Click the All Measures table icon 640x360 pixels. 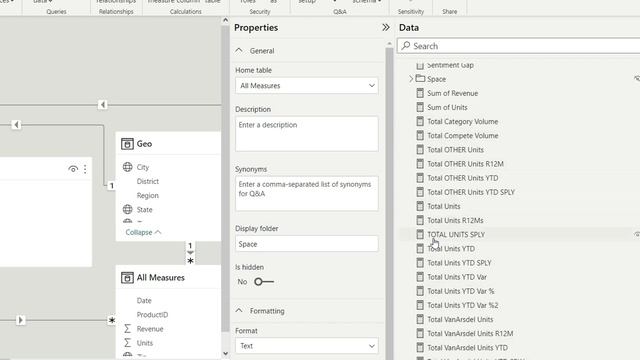(x=127, y=278)
